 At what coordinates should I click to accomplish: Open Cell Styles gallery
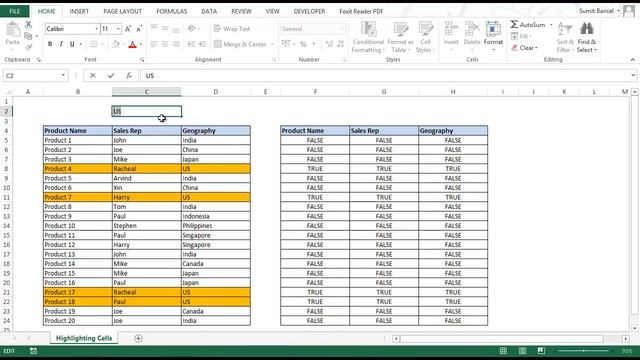tap(425, 38)
